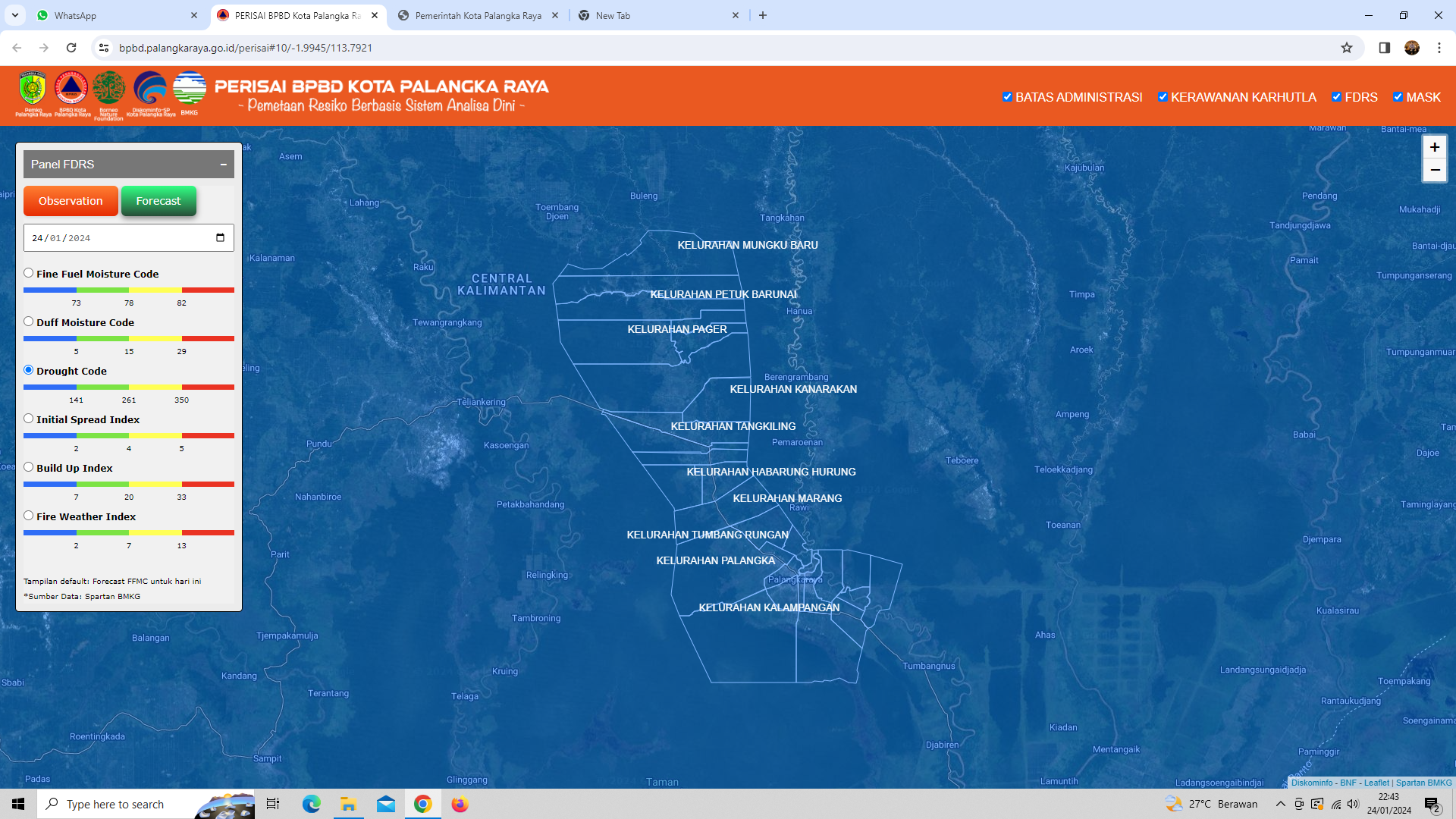Open Mail app from taskbar
This screenshot has width=1456, height=819.
pyautogui.click(x=386, y=804)
